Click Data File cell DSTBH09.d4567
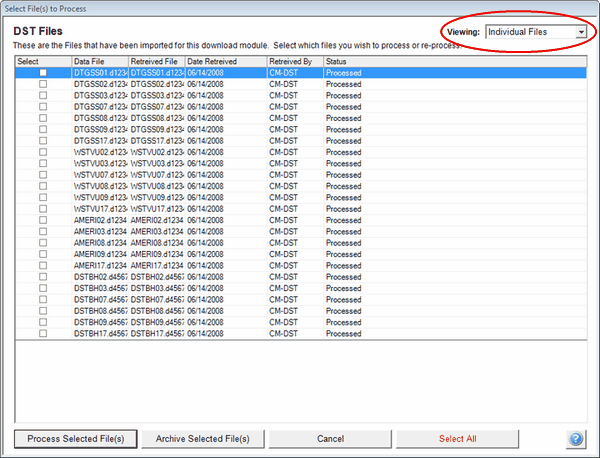The image size is (600, 458). (100, 322)
